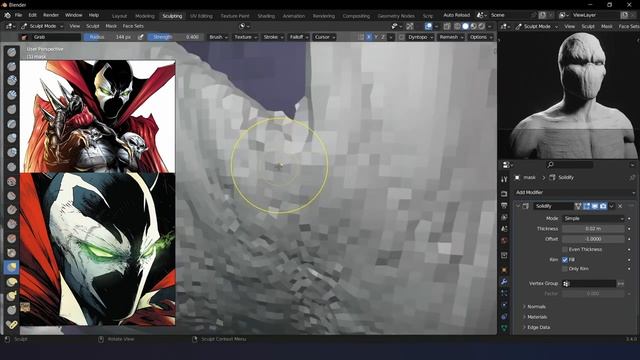This screenshot has width=640, height=360.
Task: Click the Blender logo icon
Action: click(x=7, y=15)
